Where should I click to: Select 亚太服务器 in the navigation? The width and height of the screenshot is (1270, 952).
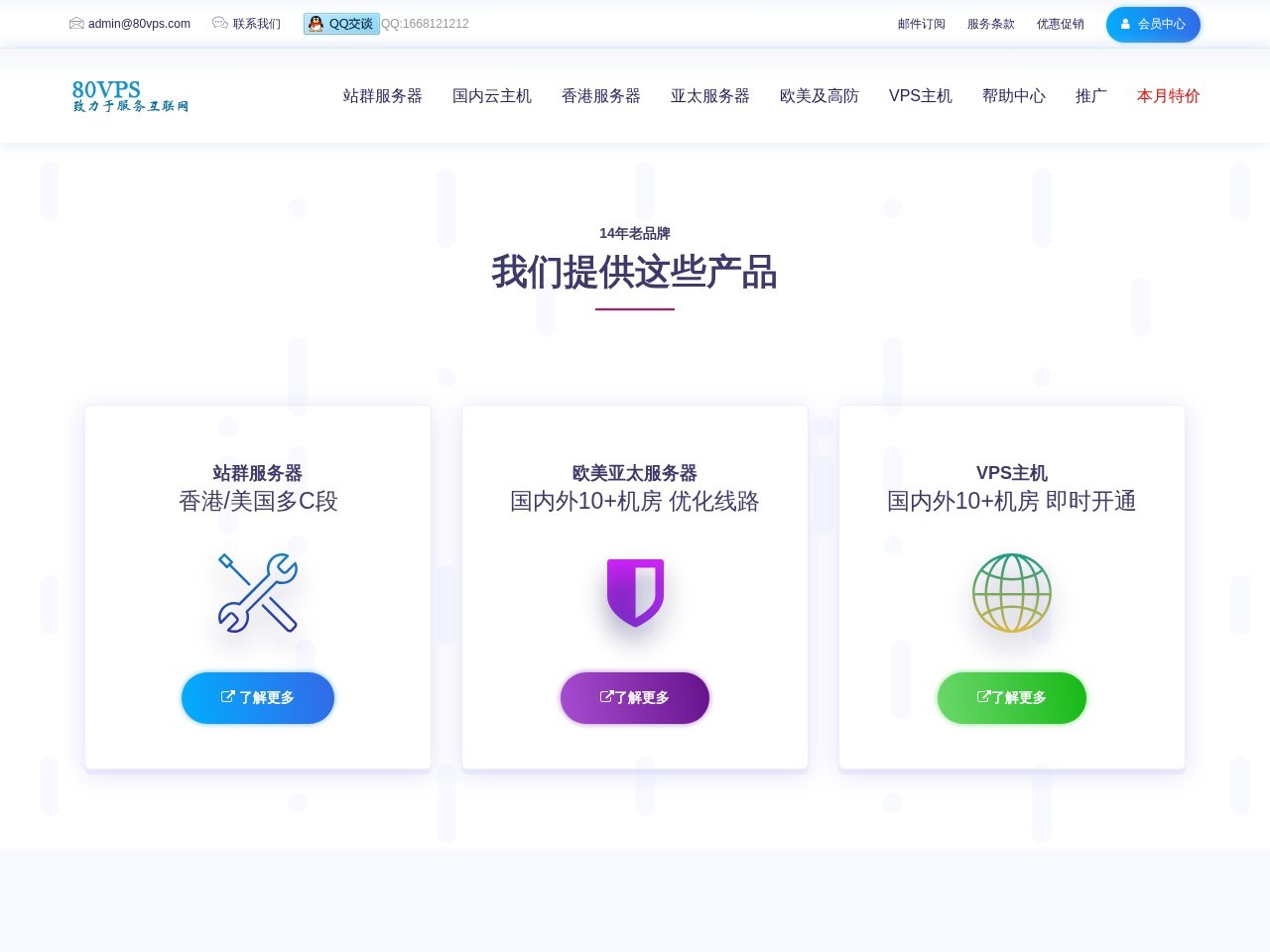tap(709, 96)
